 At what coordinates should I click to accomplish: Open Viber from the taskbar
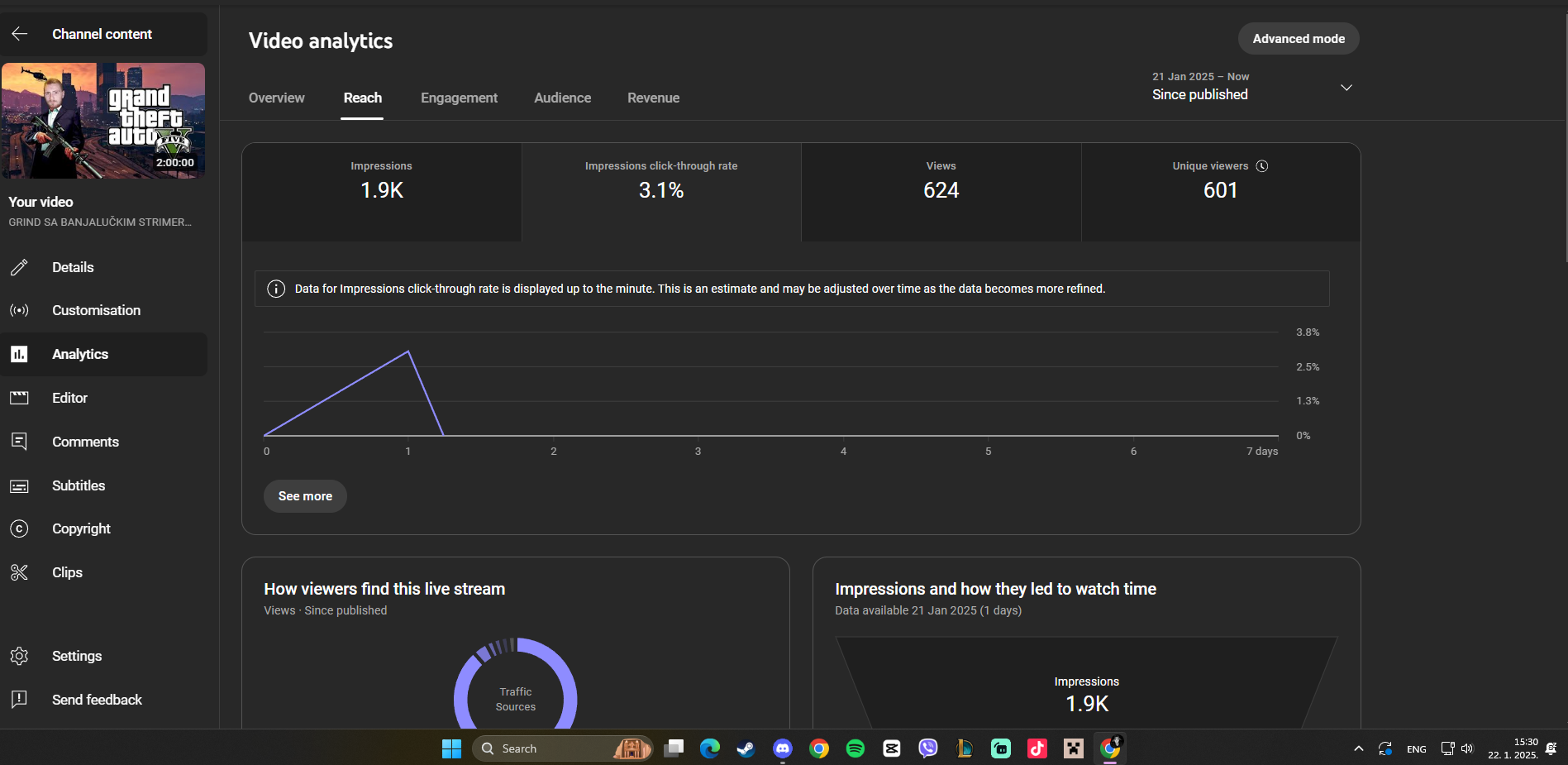(928, 748)
